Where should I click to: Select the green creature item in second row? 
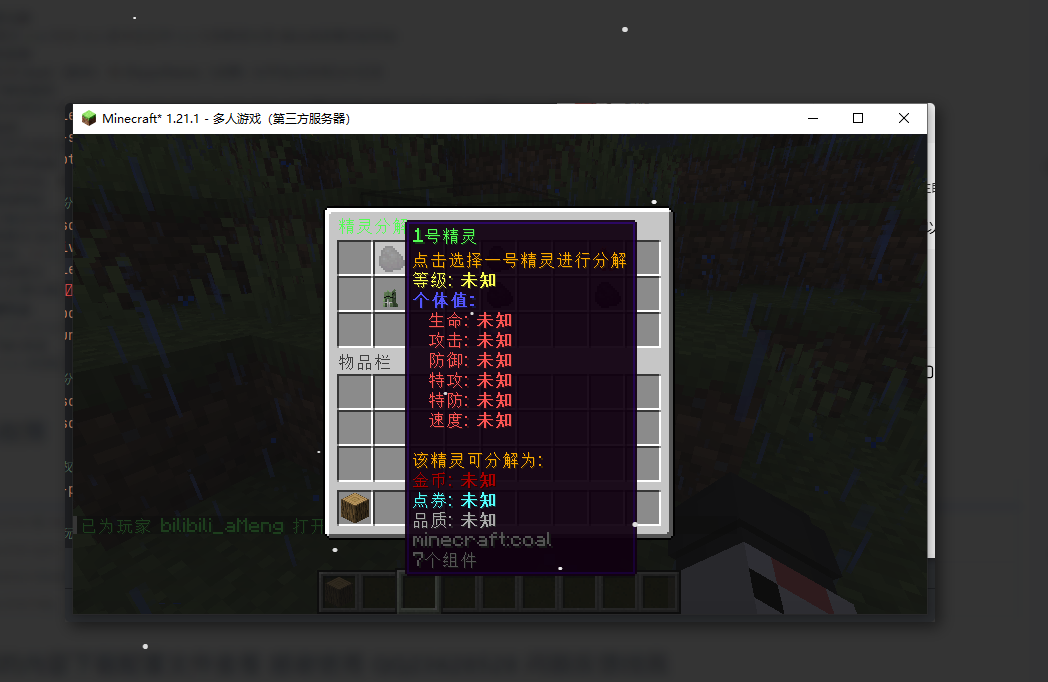[x=391, y=295]
